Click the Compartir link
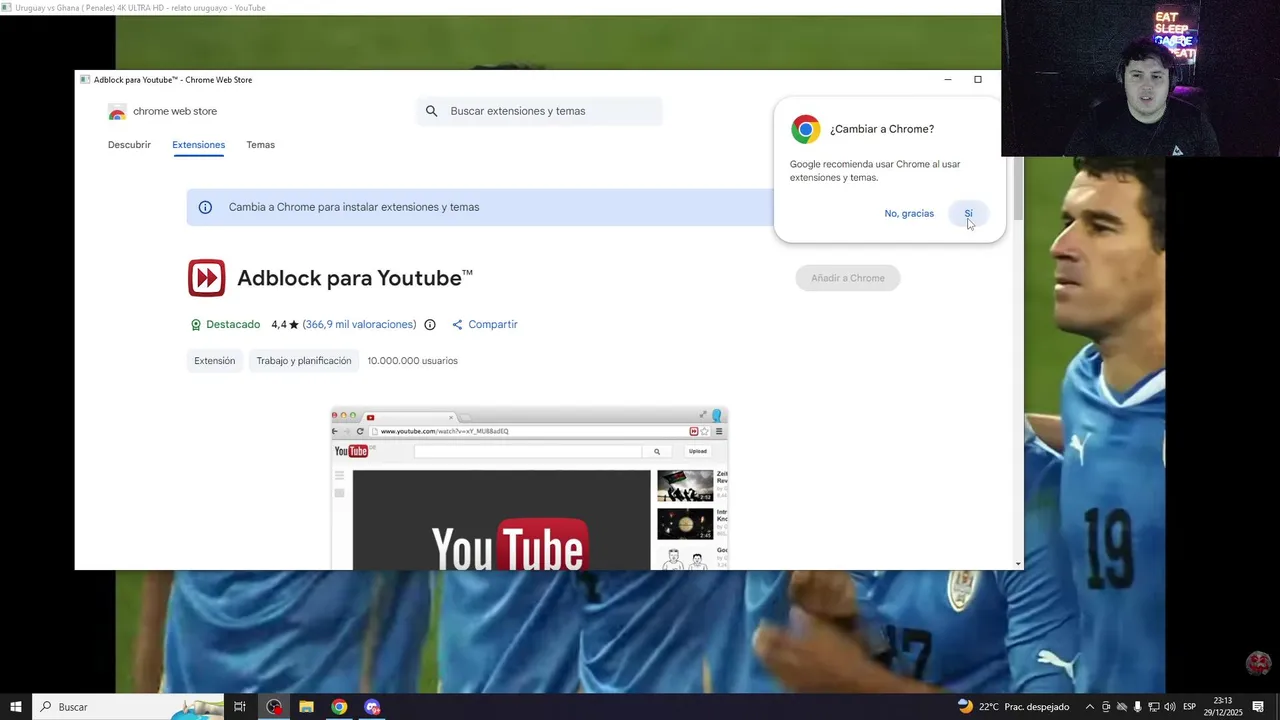This screenshot has width=1280, height=720. click(x=493, y=325)
